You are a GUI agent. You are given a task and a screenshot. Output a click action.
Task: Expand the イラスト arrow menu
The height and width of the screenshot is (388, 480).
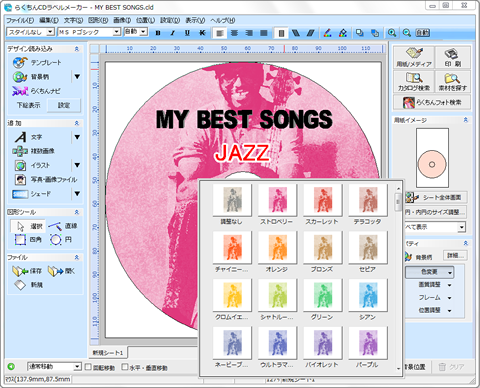pyautogui.click(x=77, y=165)
